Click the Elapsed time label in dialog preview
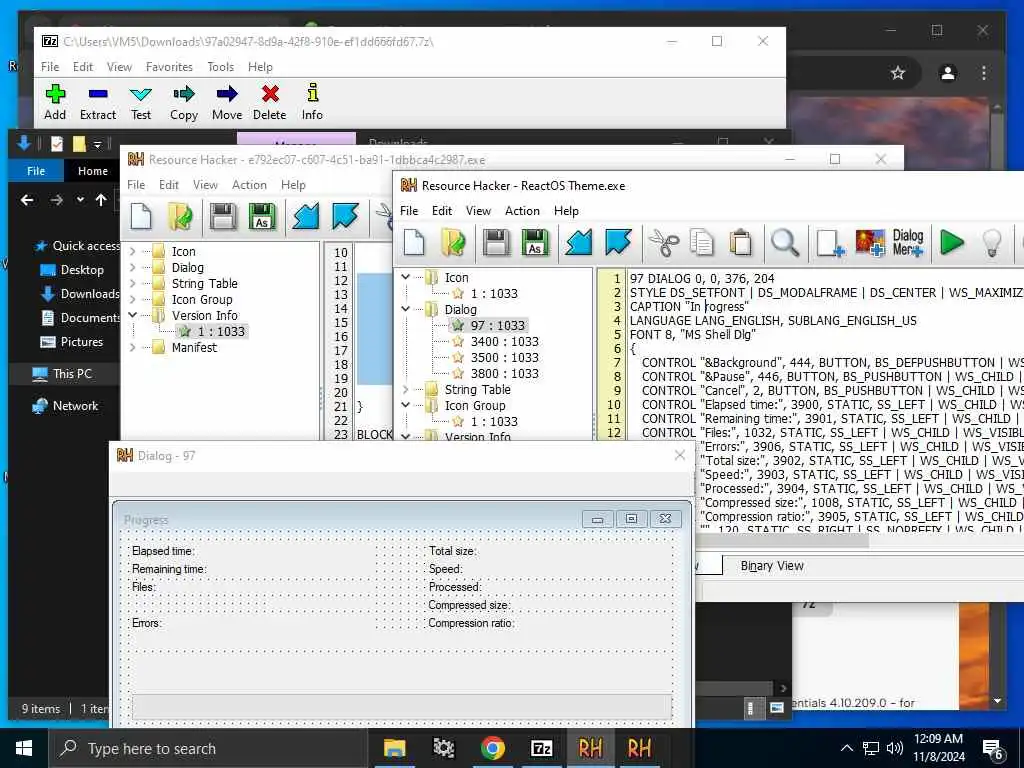Screen dimensions: 1024x768 (x=163, y=551)
